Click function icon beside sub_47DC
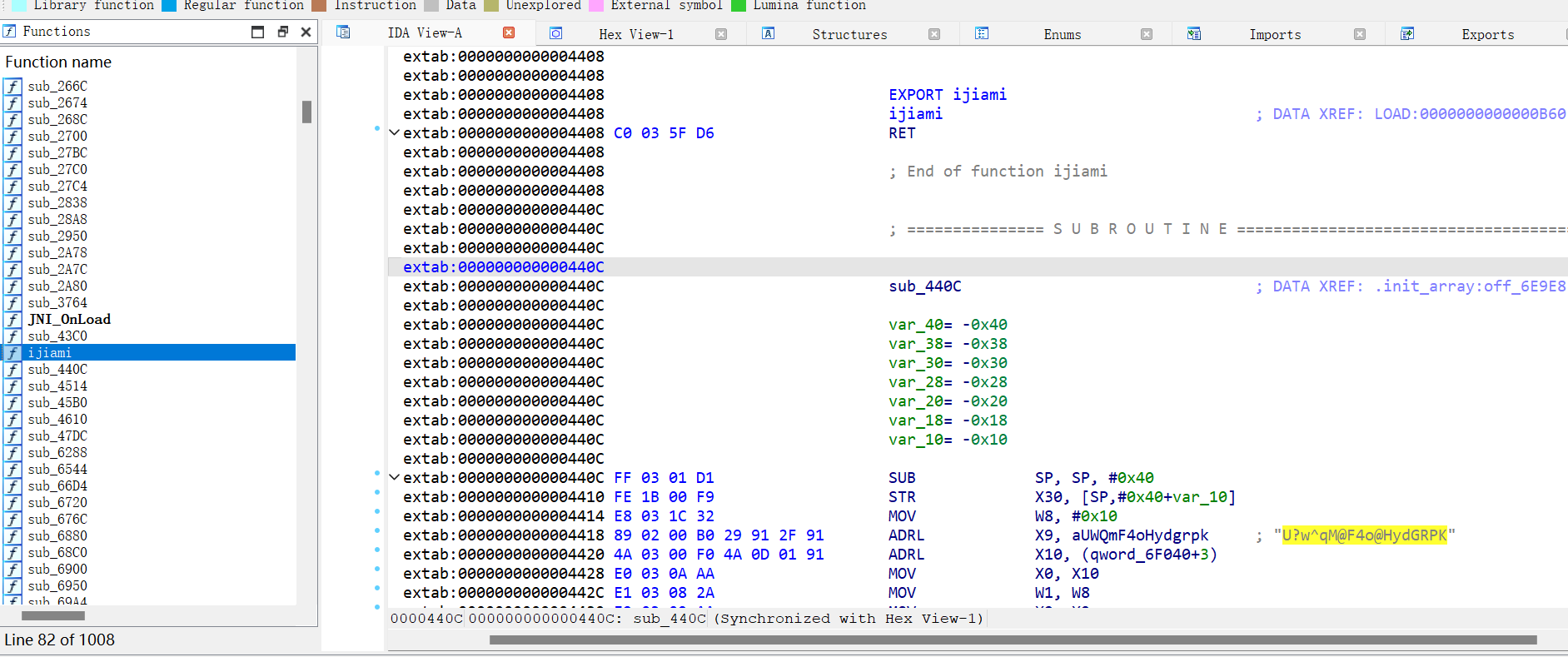The height and width of the screenshot is (657, 1568). coord(12,436)
